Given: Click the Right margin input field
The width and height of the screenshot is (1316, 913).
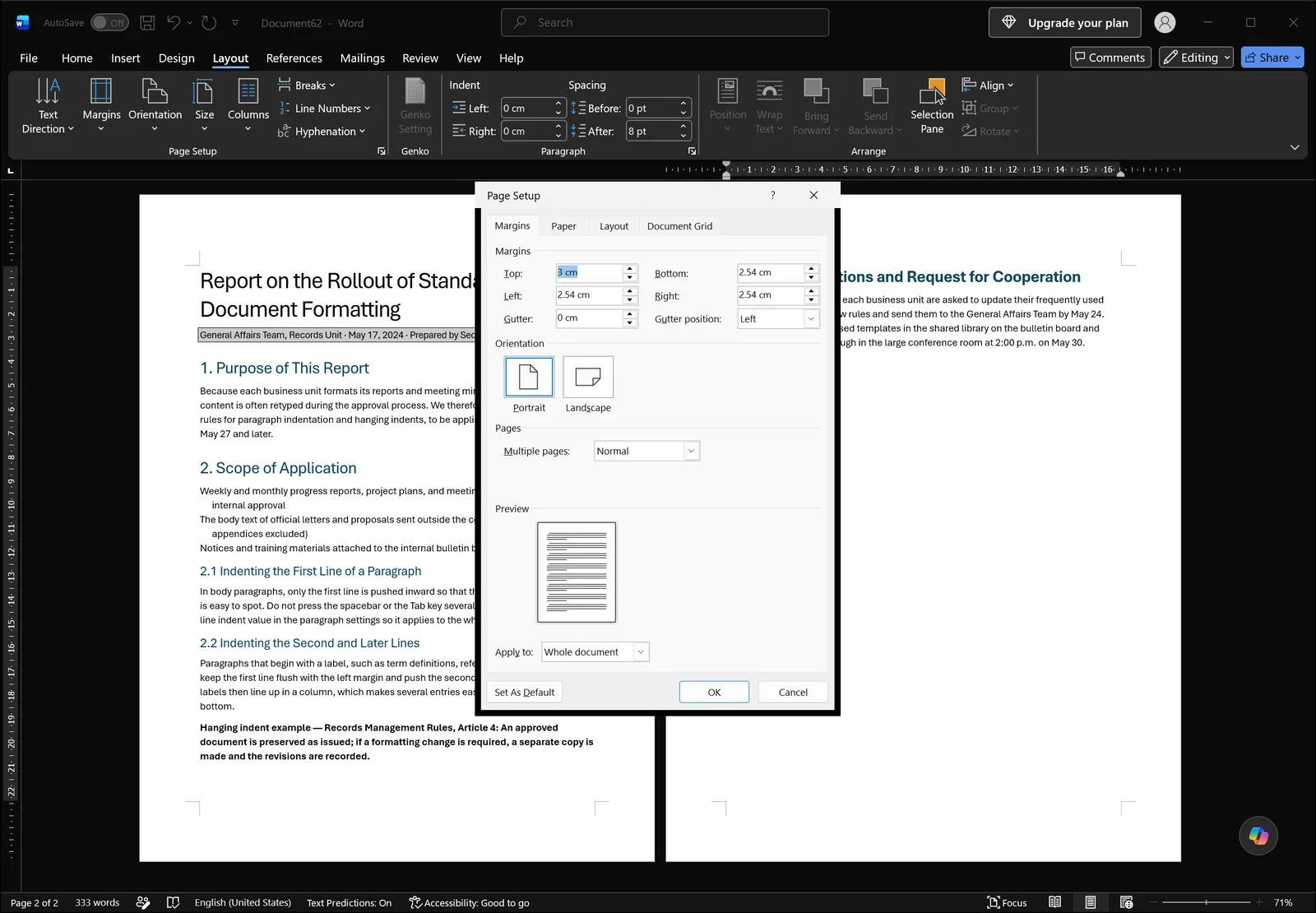Looking at the screenshot, I should point(770,295).
